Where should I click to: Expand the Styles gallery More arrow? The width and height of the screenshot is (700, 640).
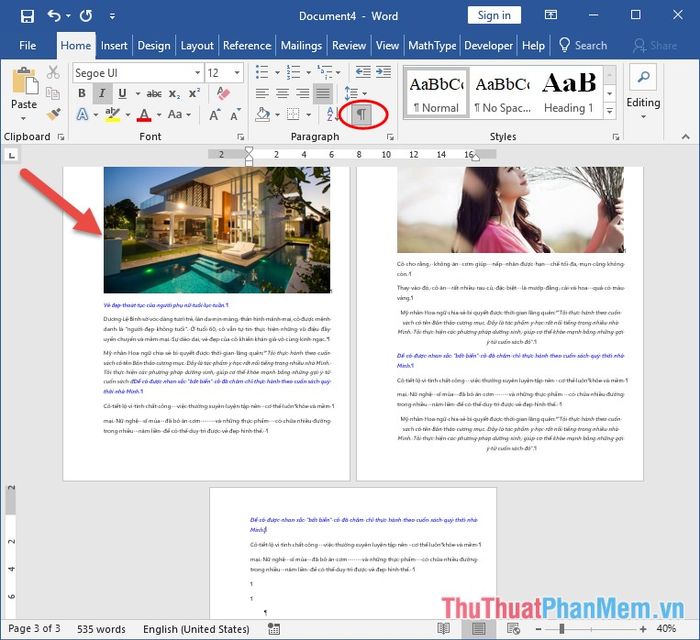(610, 111)
